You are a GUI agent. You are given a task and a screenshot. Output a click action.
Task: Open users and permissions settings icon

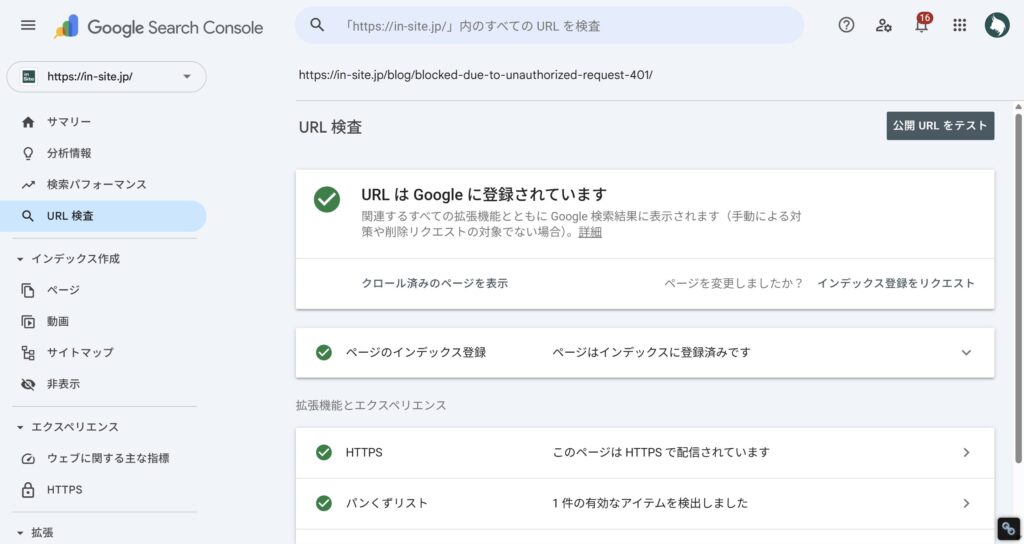[x=884, y=25]
